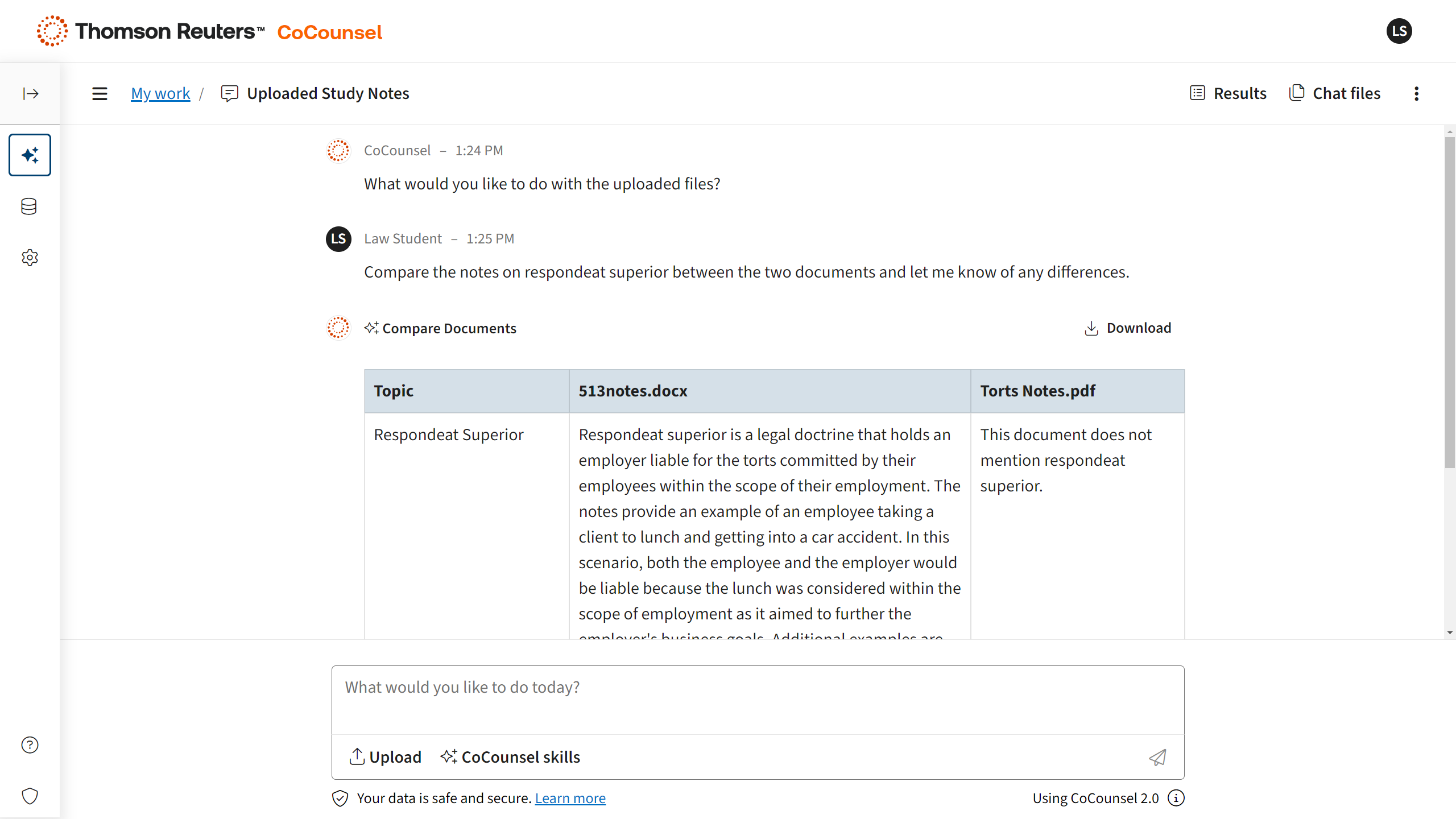
Task: Click the info icon next to CoCounsel 2.0
Action: pos(1176,799)
